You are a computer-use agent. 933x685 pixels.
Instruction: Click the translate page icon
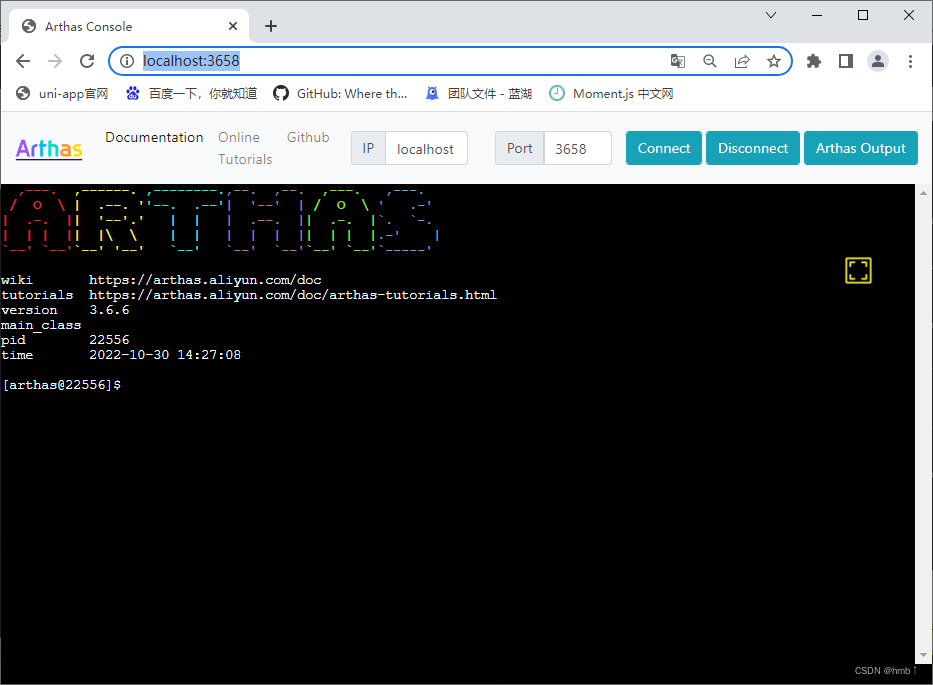click(x=678, y=61)
